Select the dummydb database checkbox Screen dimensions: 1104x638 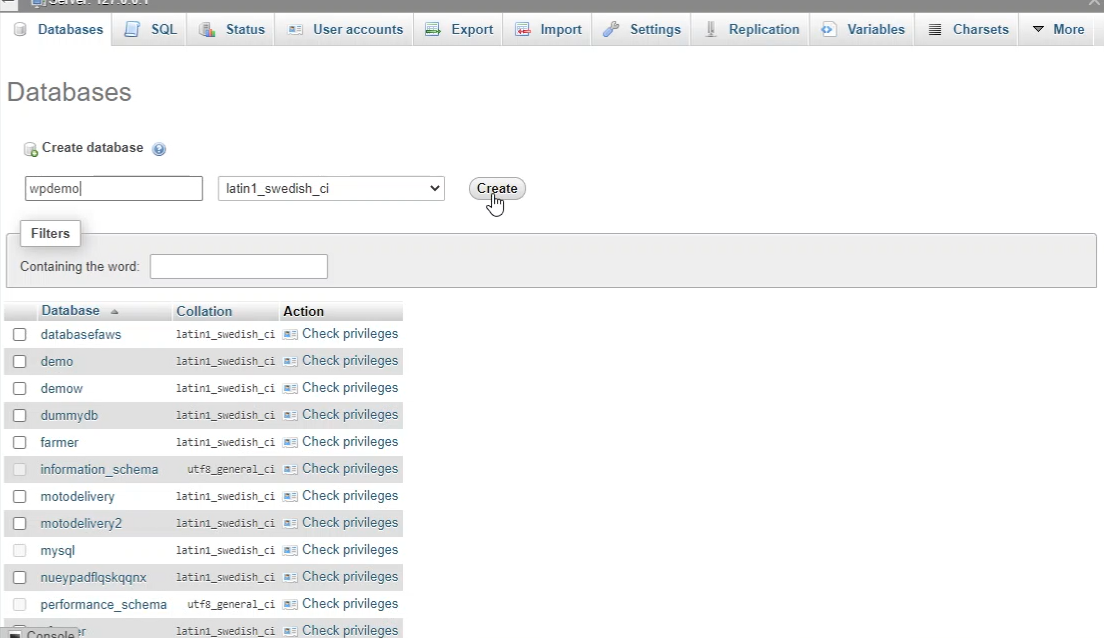point(19,416)
